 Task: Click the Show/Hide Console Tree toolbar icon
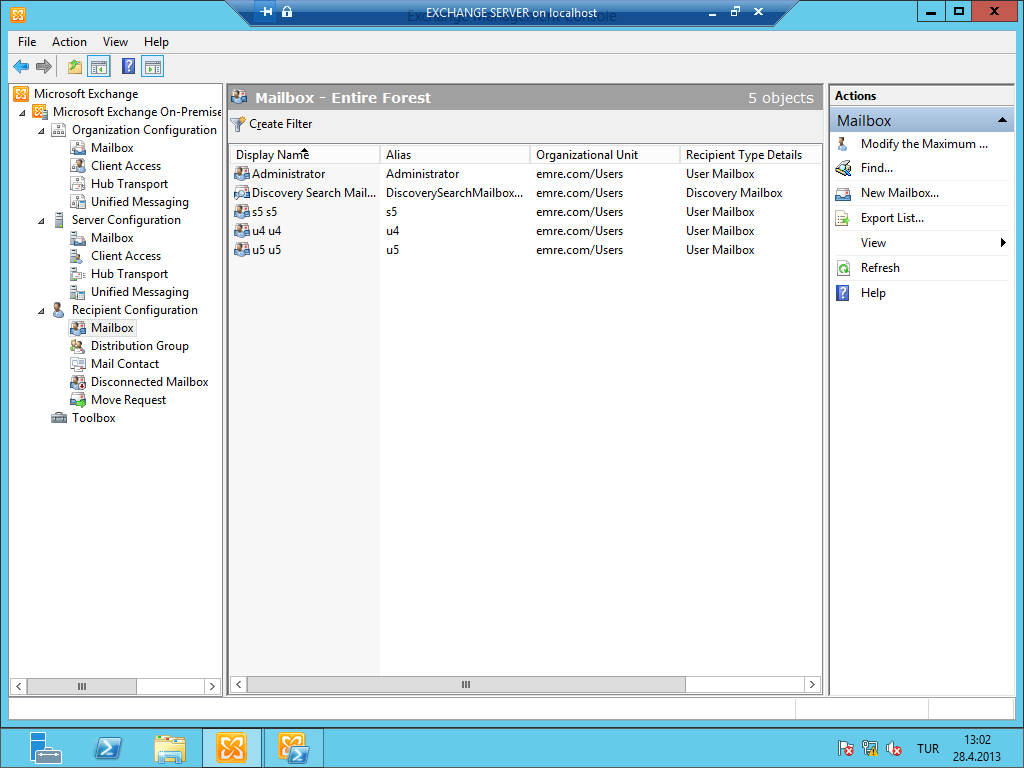(97, 66)
